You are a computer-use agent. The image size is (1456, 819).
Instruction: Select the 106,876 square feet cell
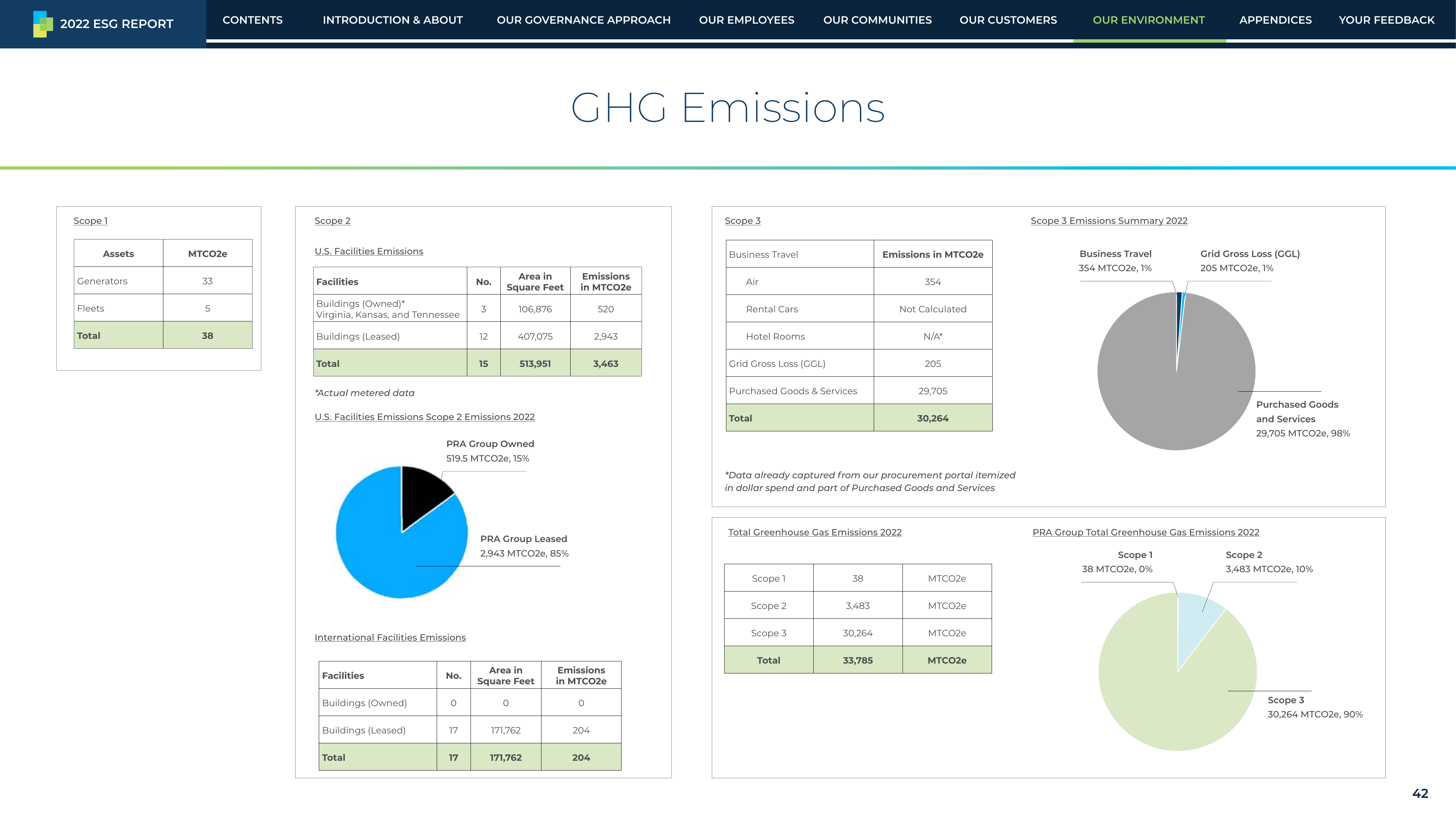[535, 309]
